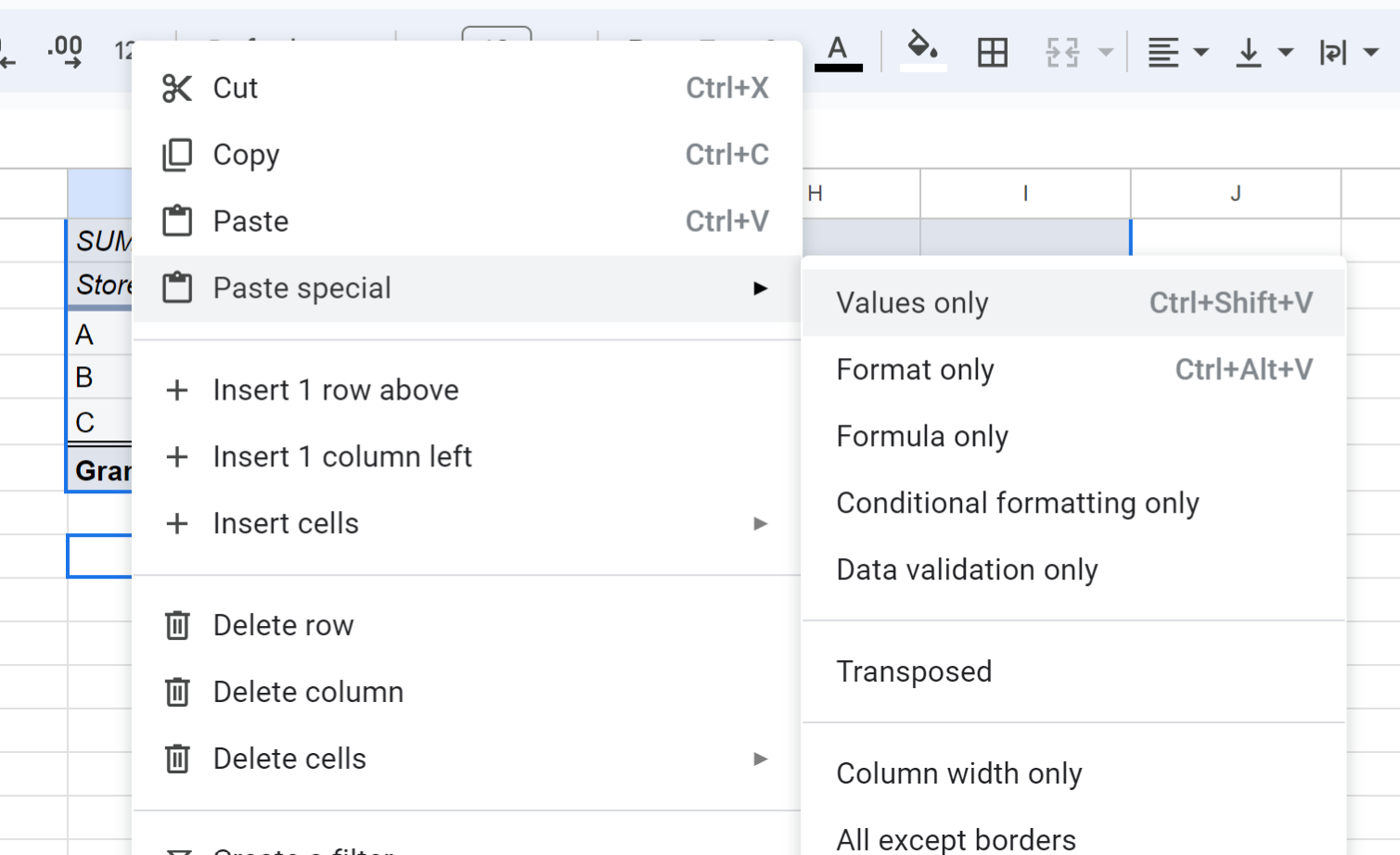
Task: Open the horizontal alignment dropdown
Action: pyautogui.click(x=1201, y=53)
